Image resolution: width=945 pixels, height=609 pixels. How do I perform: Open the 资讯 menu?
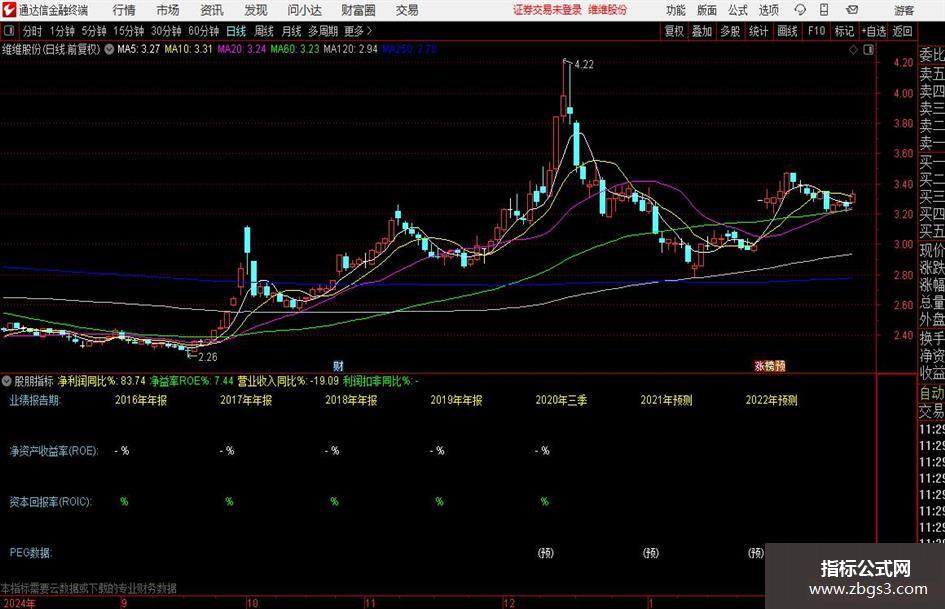pyautogui.click(x=212, y=10)
